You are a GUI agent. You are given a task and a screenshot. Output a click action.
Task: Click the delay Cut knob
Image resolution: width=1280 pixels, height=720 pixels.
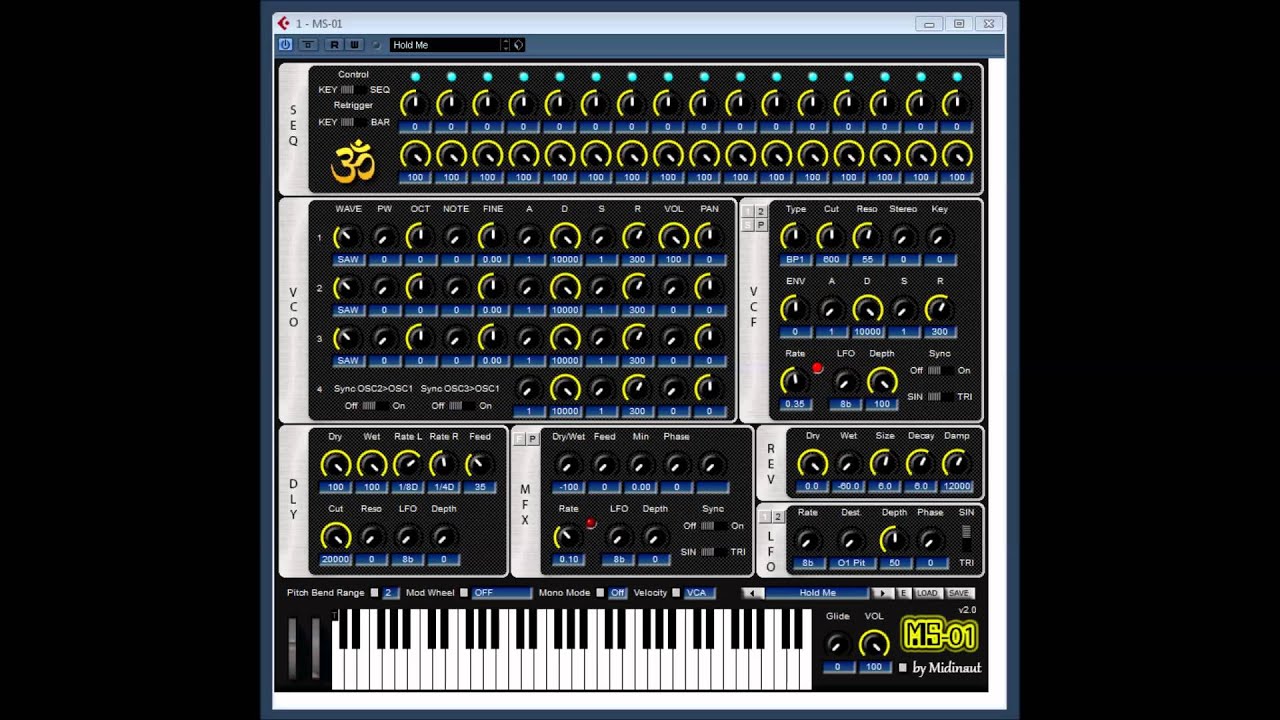tap(335, 537)
